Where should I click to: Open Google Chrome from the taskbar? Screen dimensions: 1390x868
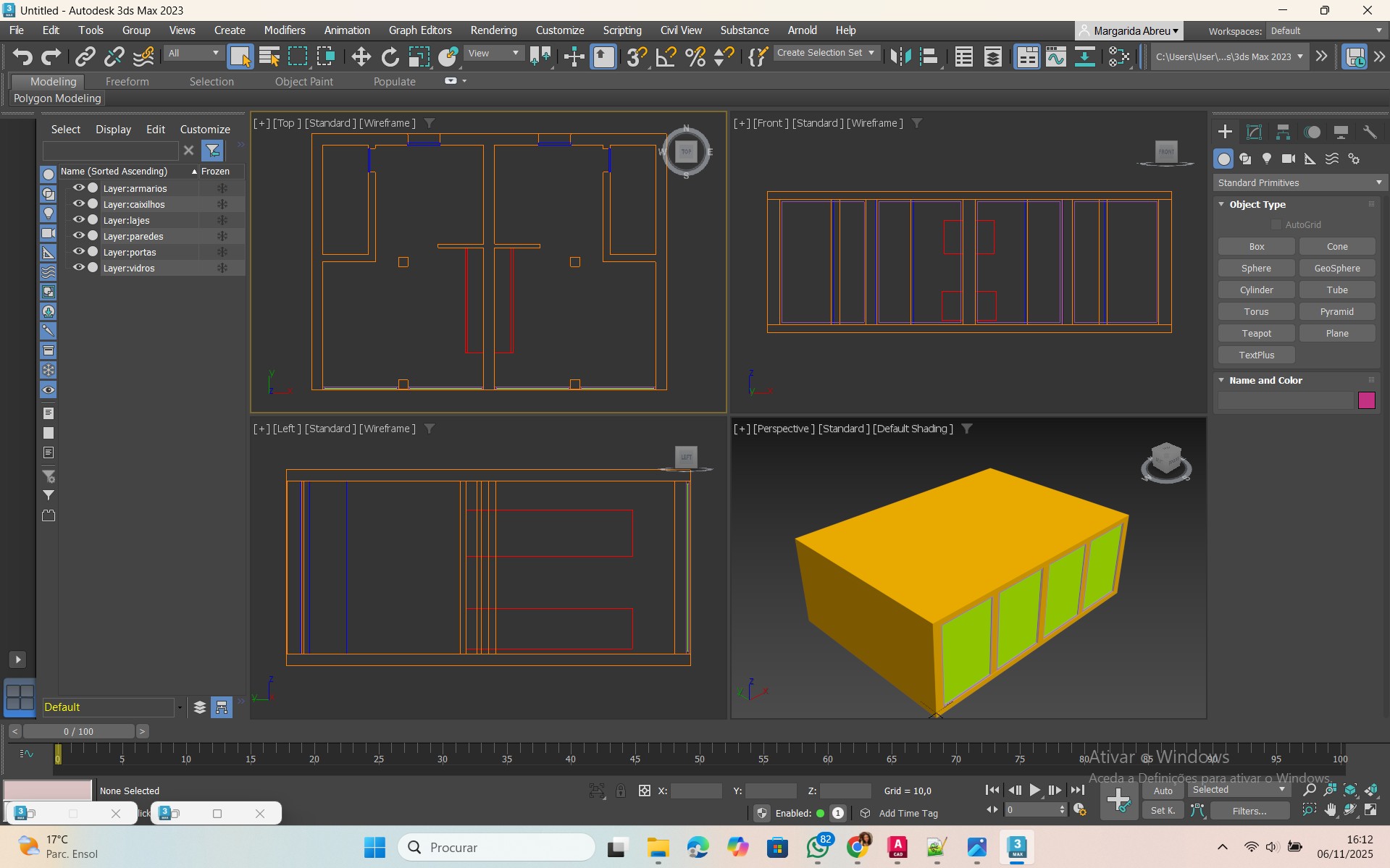pos(858,847)
